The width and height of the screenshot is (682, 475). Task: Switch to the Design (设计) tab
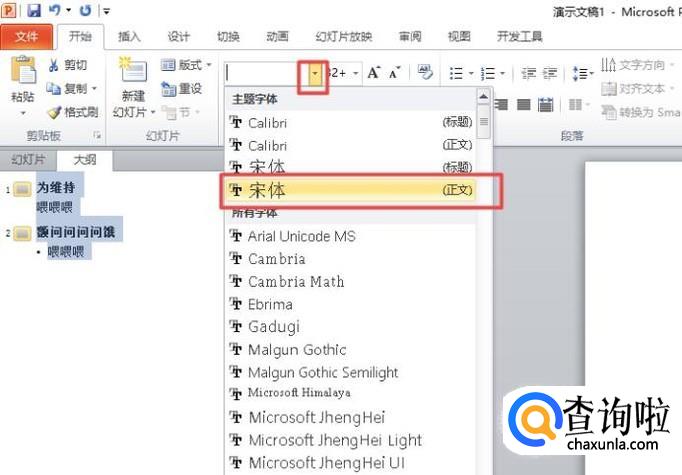pyautogui.click(x=179, y=37)
